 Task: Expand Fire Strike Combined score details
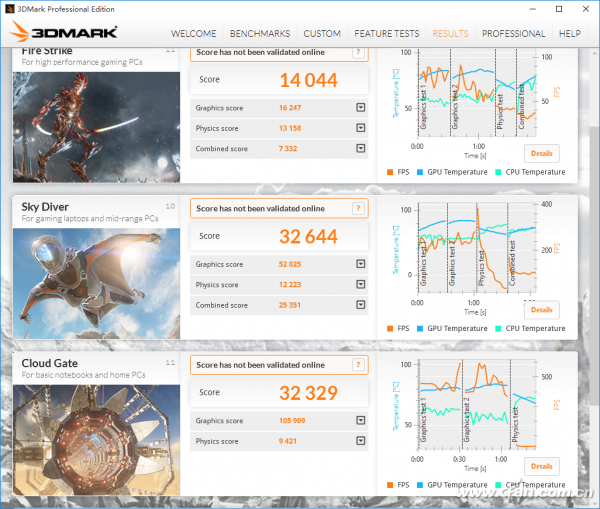pos(360,148)
